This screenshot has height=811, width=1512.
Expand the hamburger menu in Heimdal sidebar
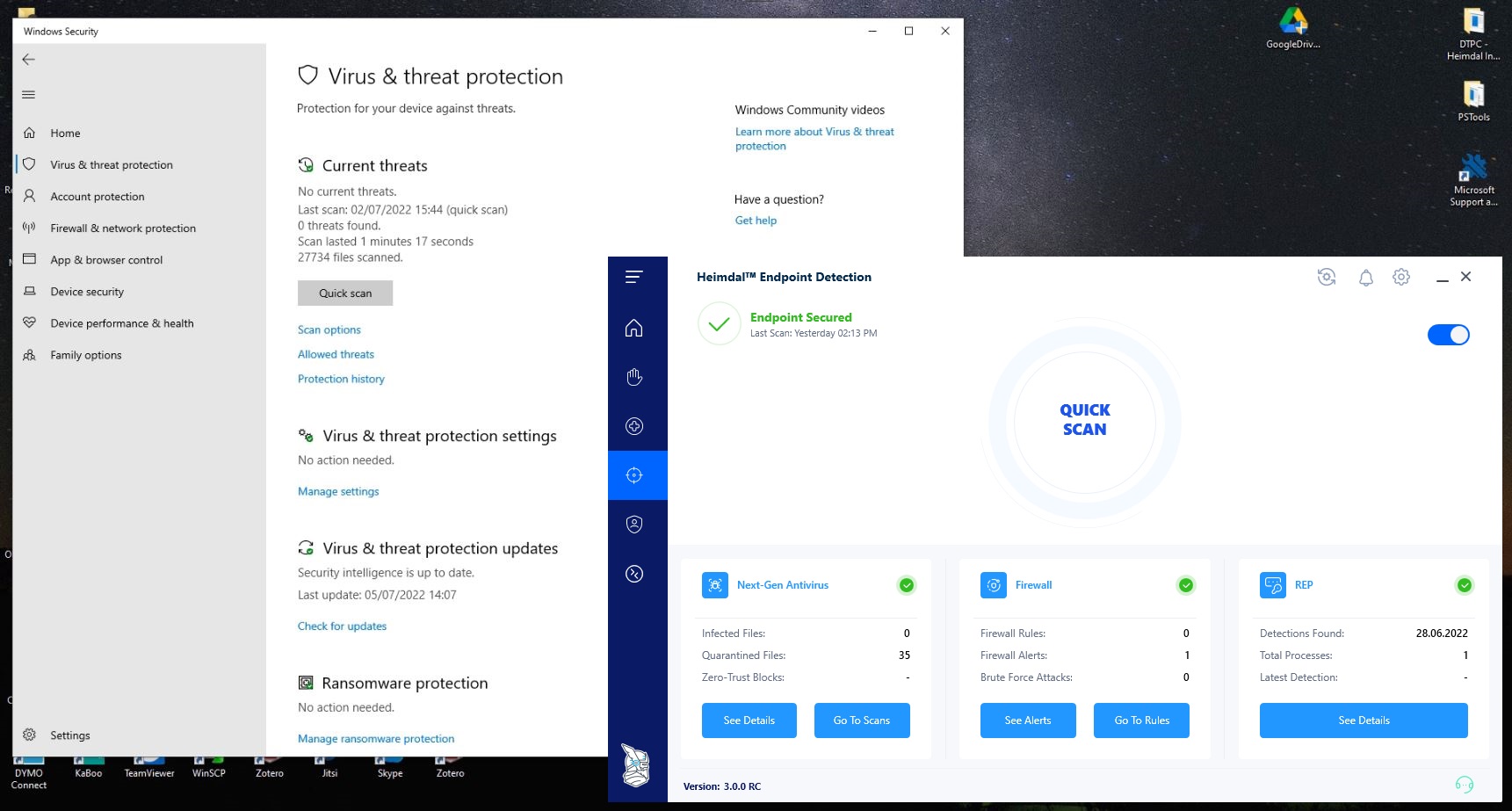pos(633,276)
